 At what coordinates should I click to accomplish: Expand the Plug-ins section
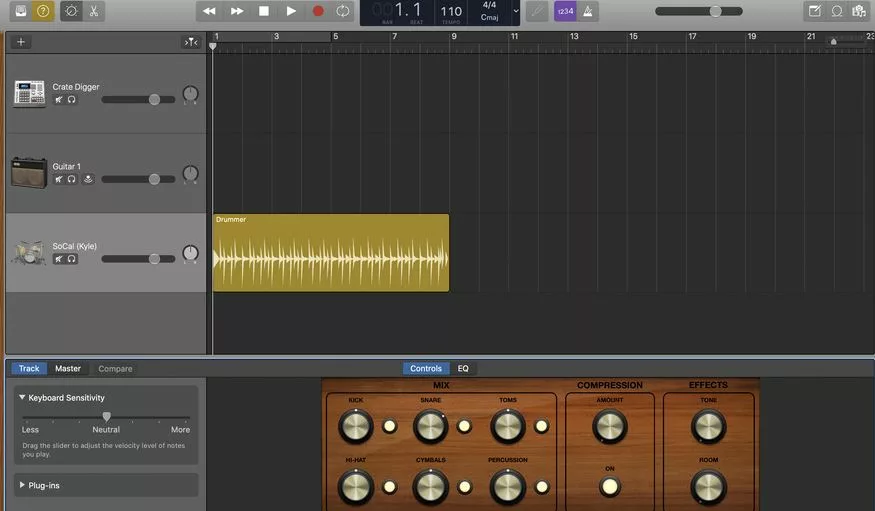point(22,485)
